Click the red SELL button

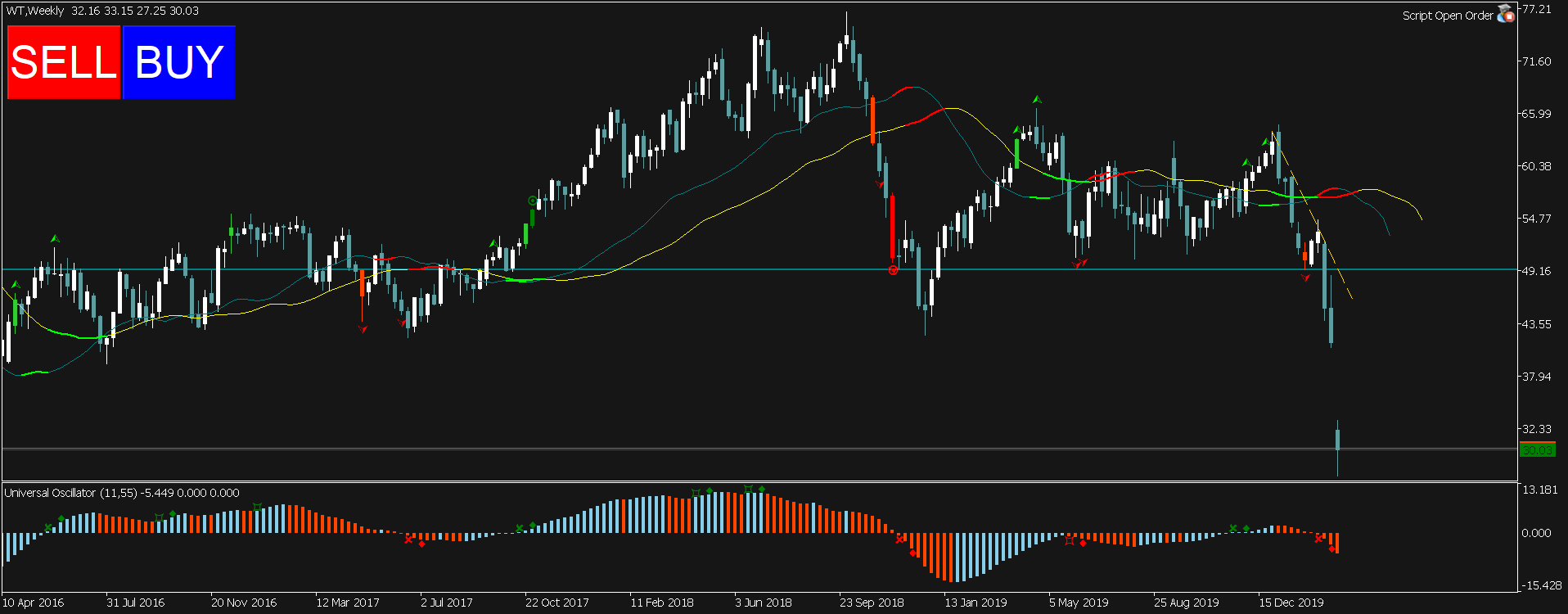pos(64,62)
